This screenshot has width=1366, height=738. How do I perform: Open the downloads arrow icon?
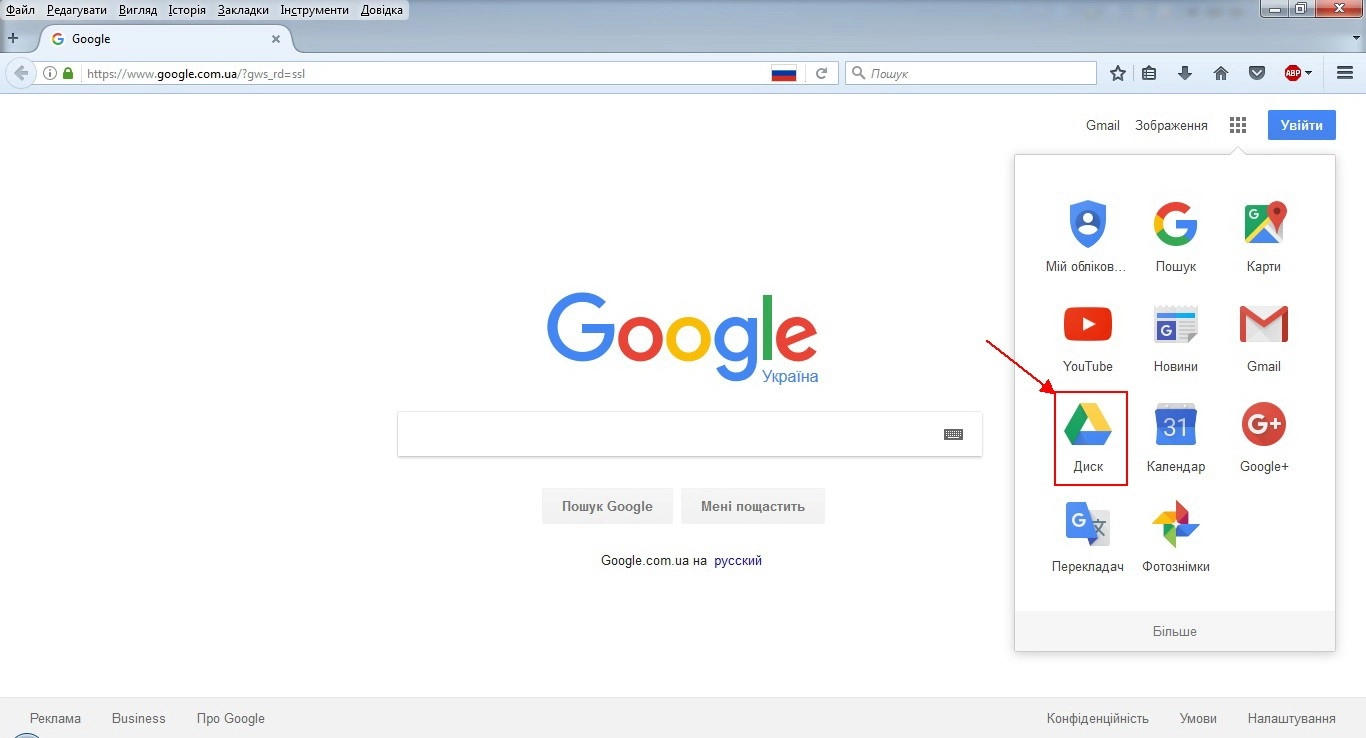1185,73
